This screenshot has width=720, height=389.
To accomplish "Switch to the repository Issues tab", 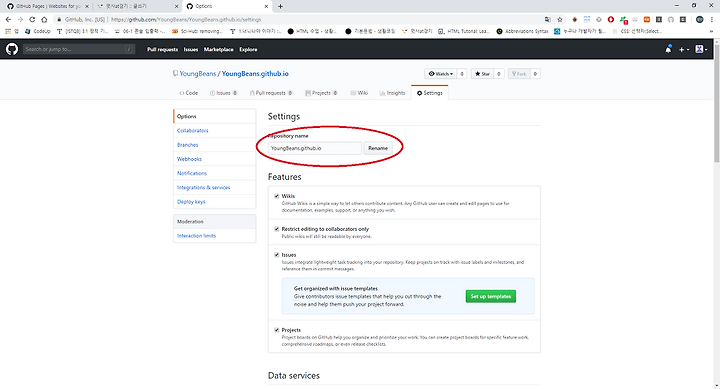I will (x=224, y=93).
